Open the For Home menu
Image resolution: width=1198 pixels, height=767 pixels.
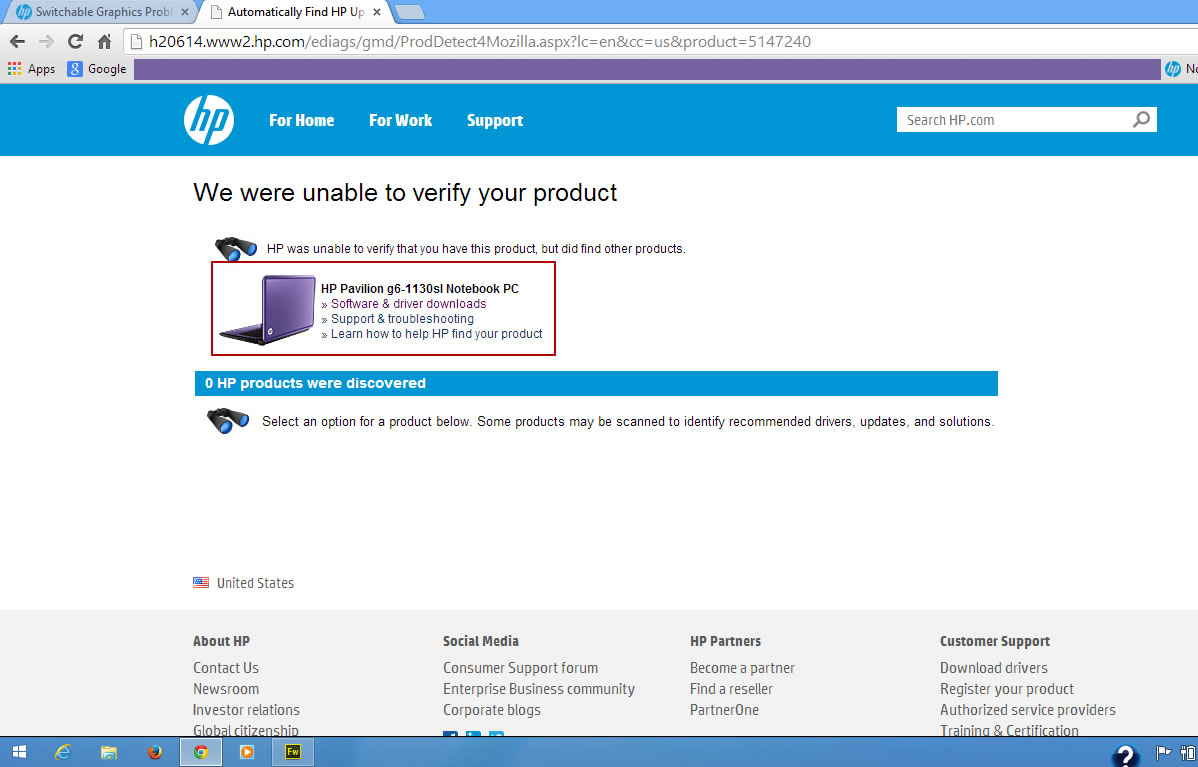click(301, 120)
